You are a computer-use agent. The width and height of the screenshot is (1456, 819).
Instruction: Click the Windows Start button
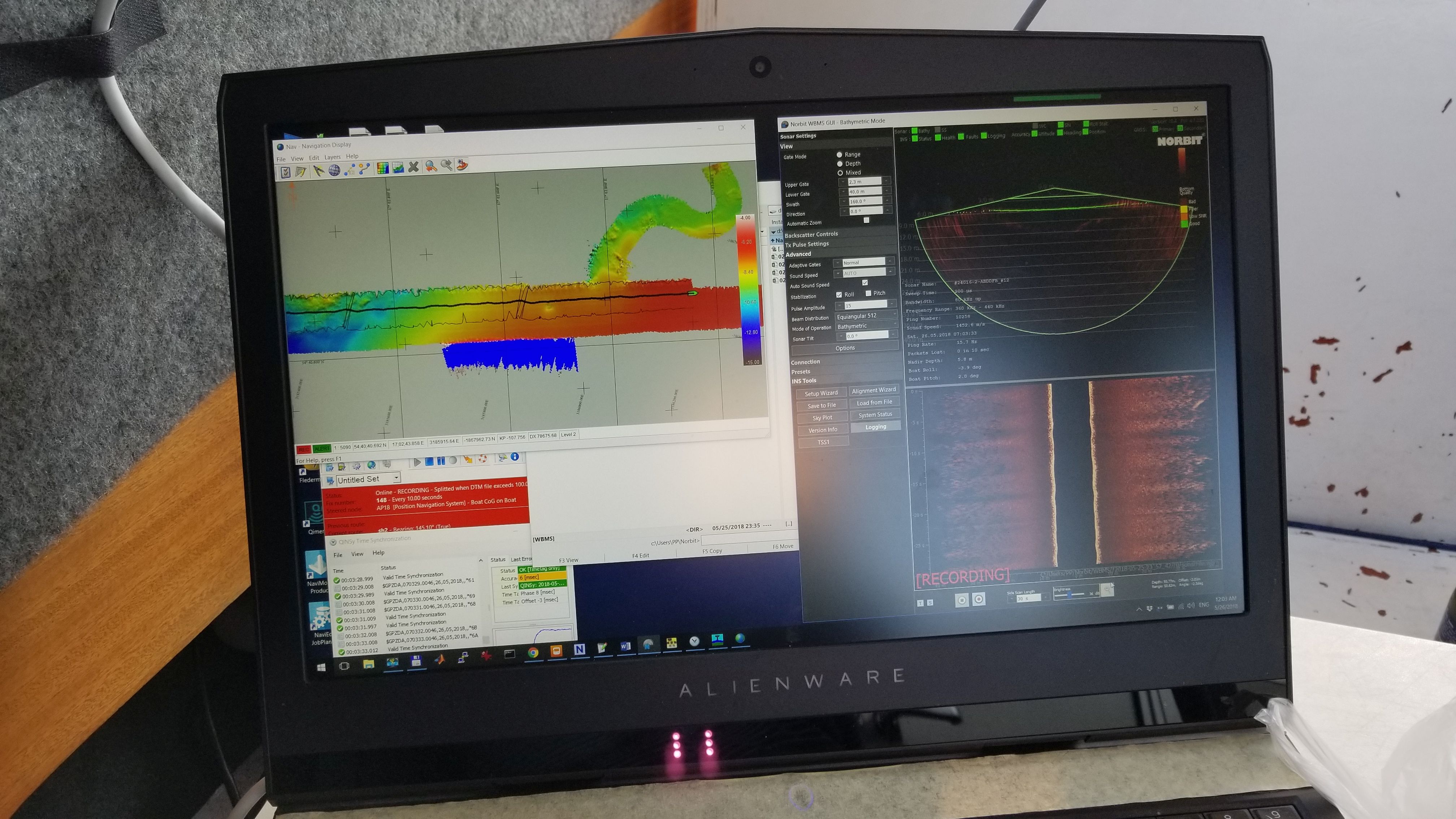[321, 667]
